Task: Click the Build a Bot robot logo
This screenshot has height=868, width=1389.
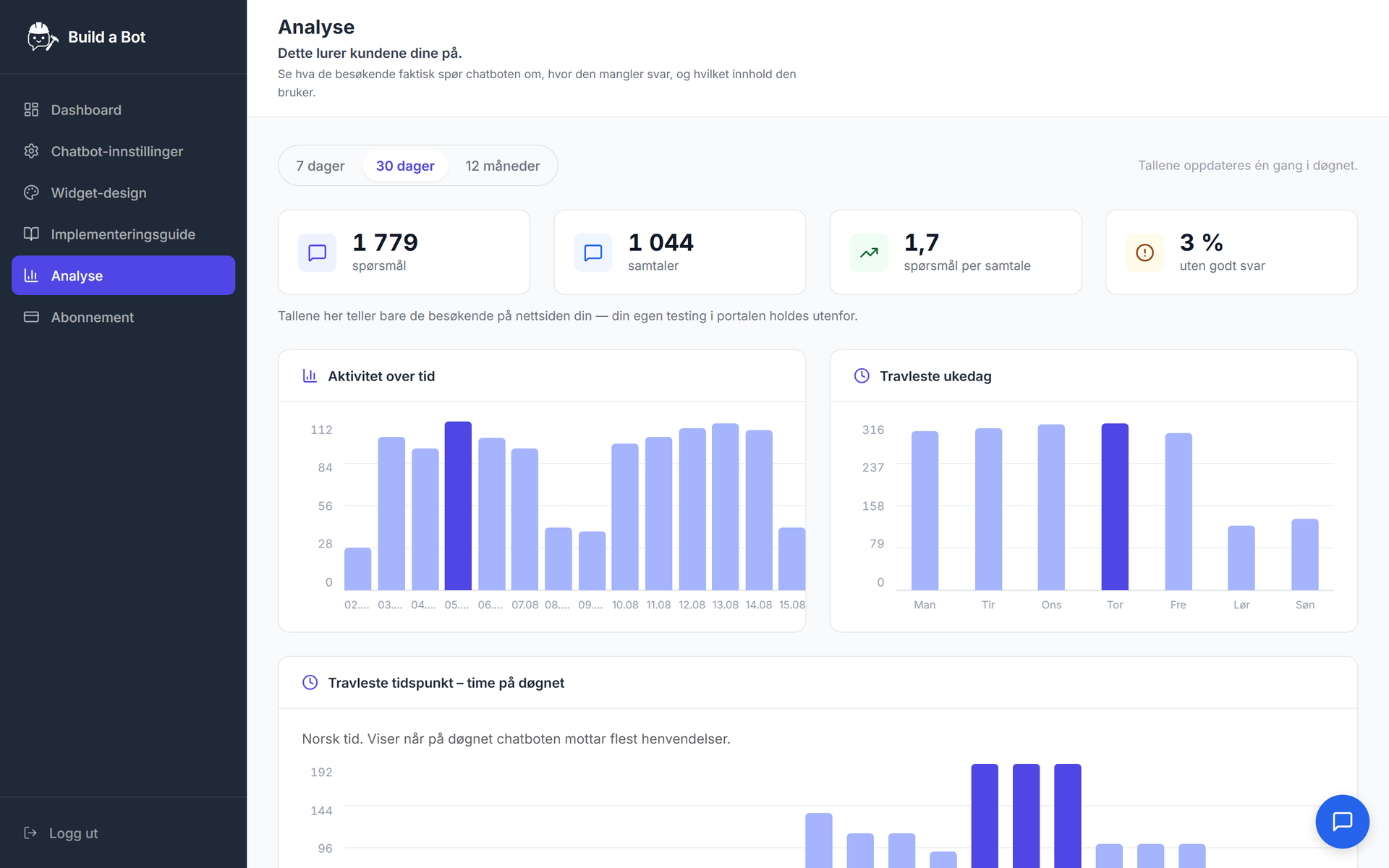Action: tap(42, 37)
